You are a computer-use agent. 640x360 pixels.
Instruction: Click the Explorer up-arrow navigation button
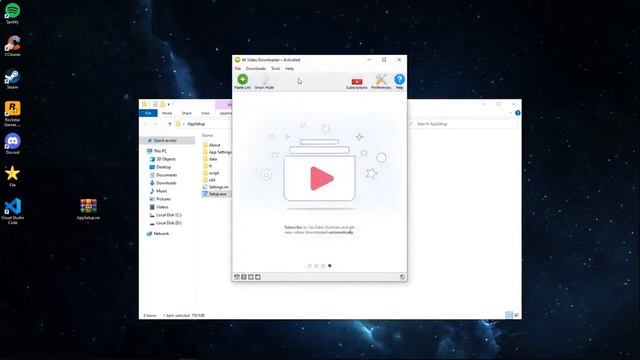[170, 124]
